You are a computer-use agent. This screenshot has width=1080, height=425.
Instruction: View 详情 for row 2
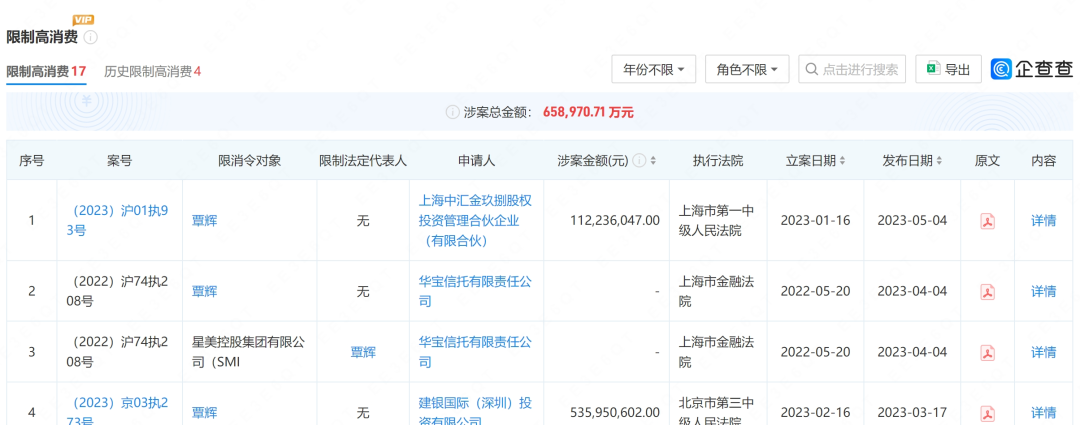coord(1043,291)
